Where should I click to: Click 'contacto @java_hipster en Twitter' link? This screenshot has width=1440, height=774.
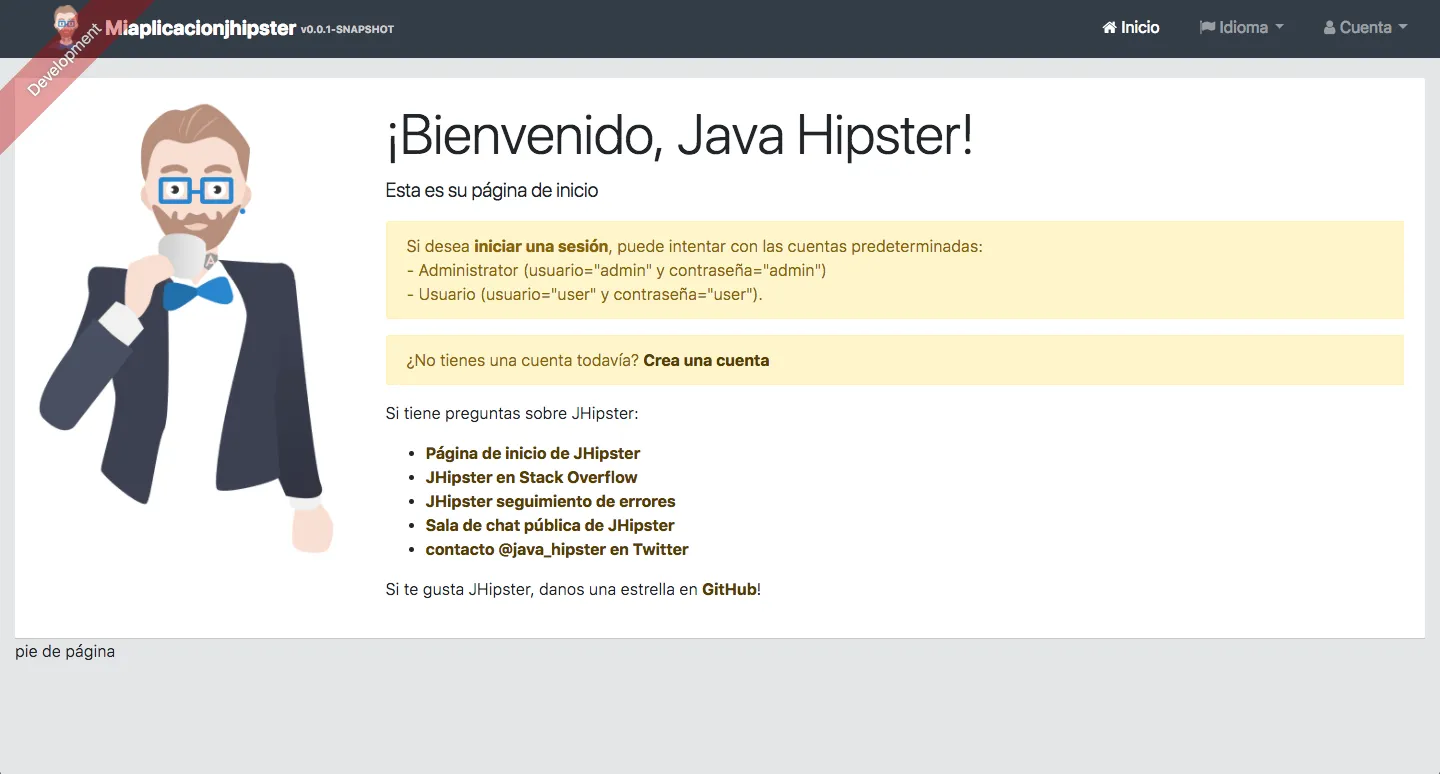(x=557, y=549)
